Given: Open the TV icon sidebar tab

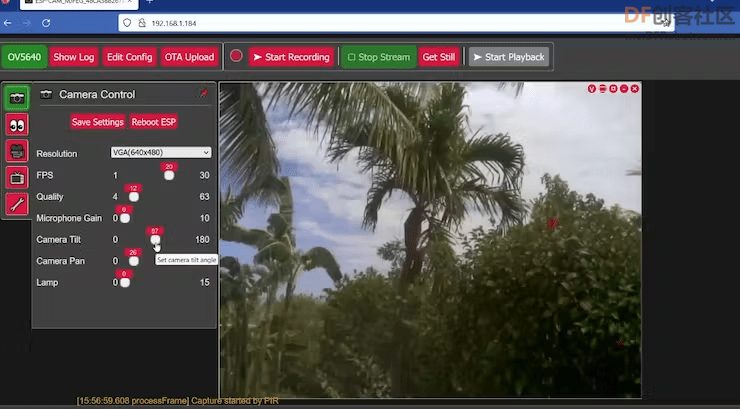Looking at the screenshot, I should [17, 178].
